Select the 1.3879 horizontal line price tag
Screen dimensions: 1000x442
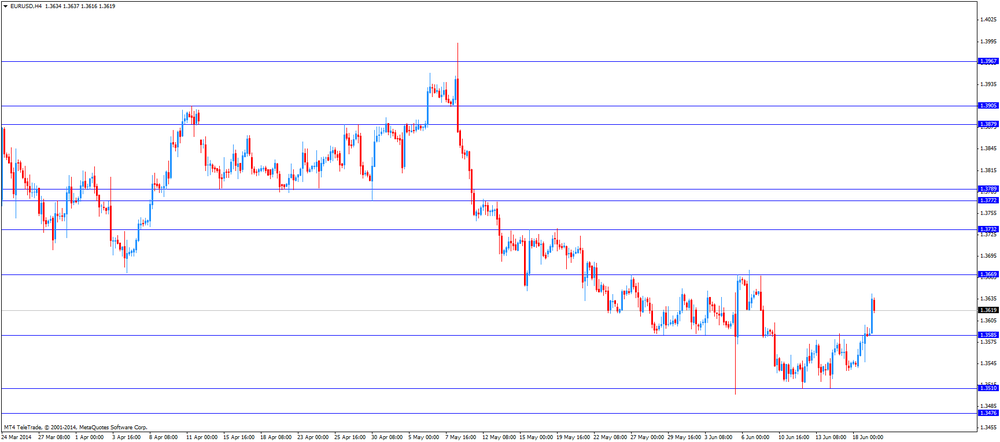(x=988, y=124)
